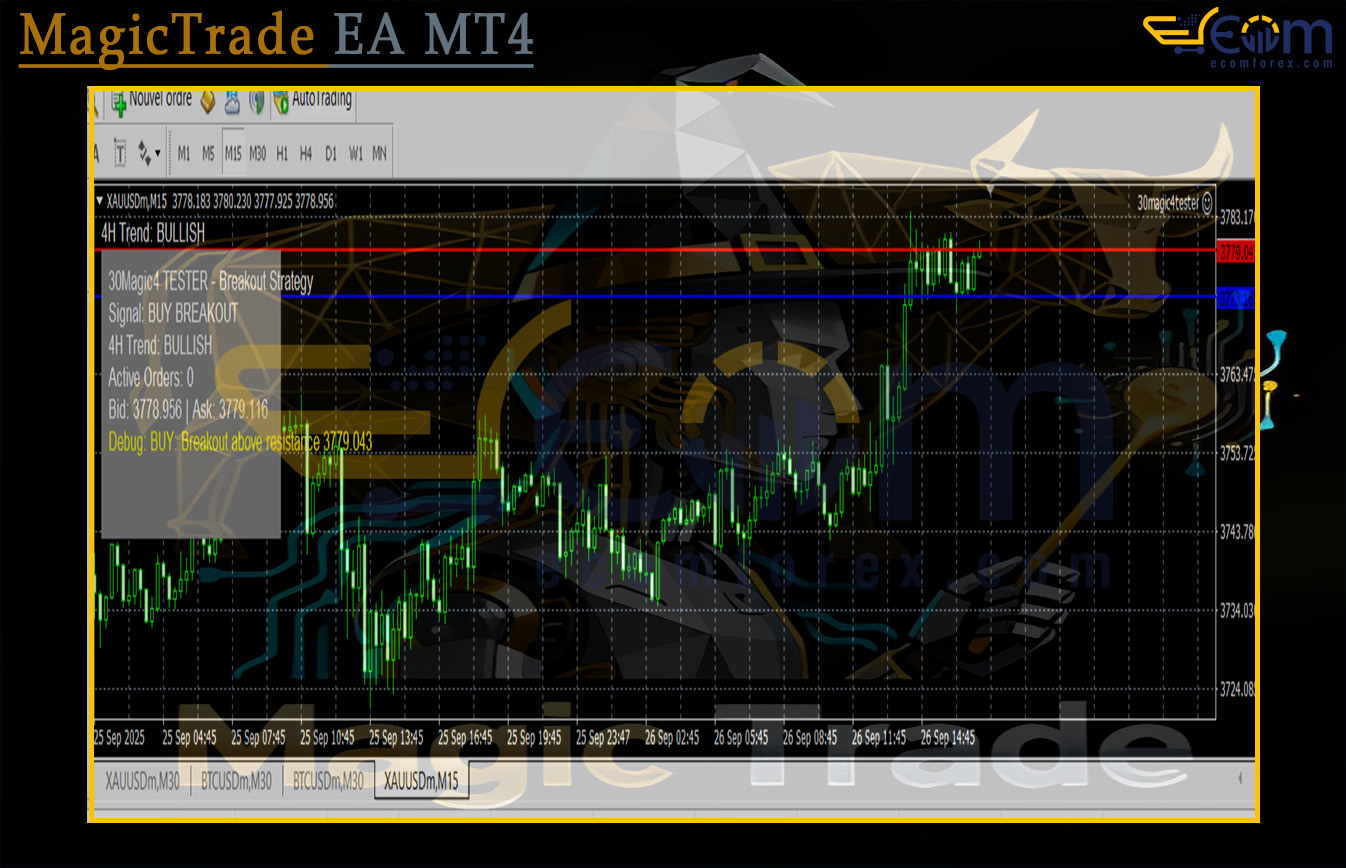This screenshot has height=868, width=1346.
Task: Select the H1 timeframe button
Action: tap(282, 154)
